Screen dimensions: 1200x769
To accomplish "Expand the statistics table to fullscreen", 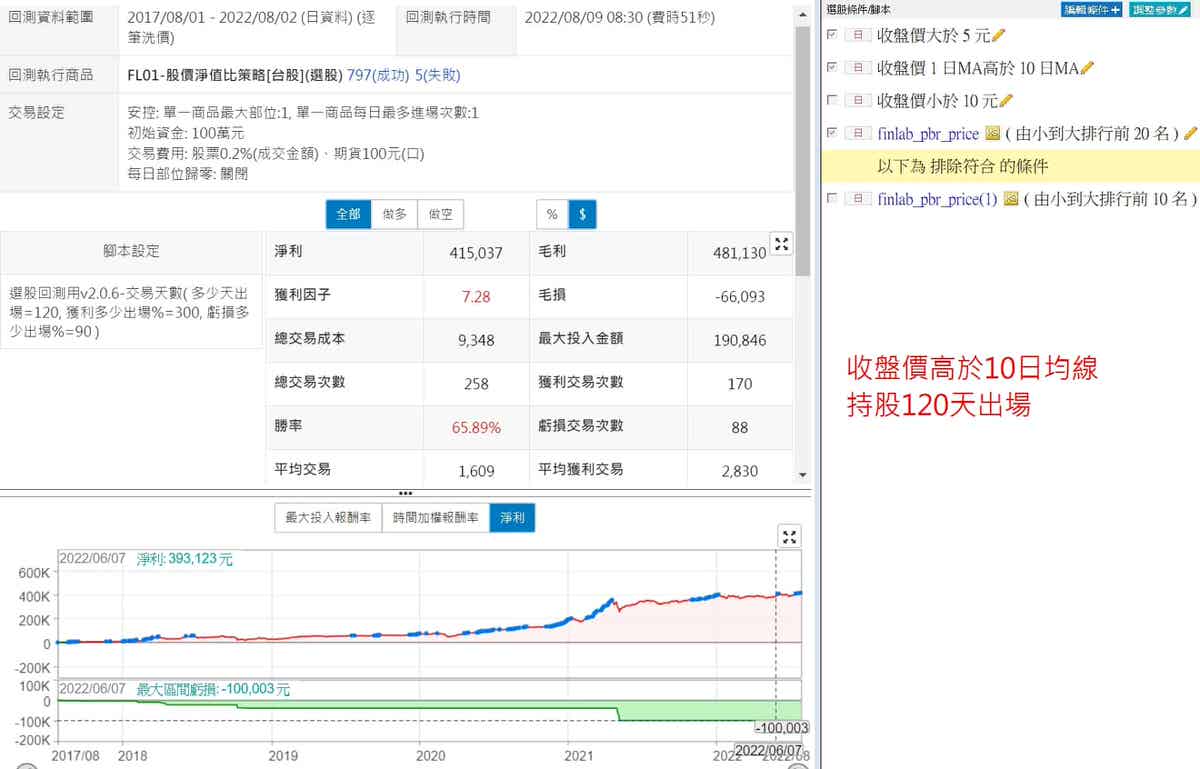I will pos(782,244).
